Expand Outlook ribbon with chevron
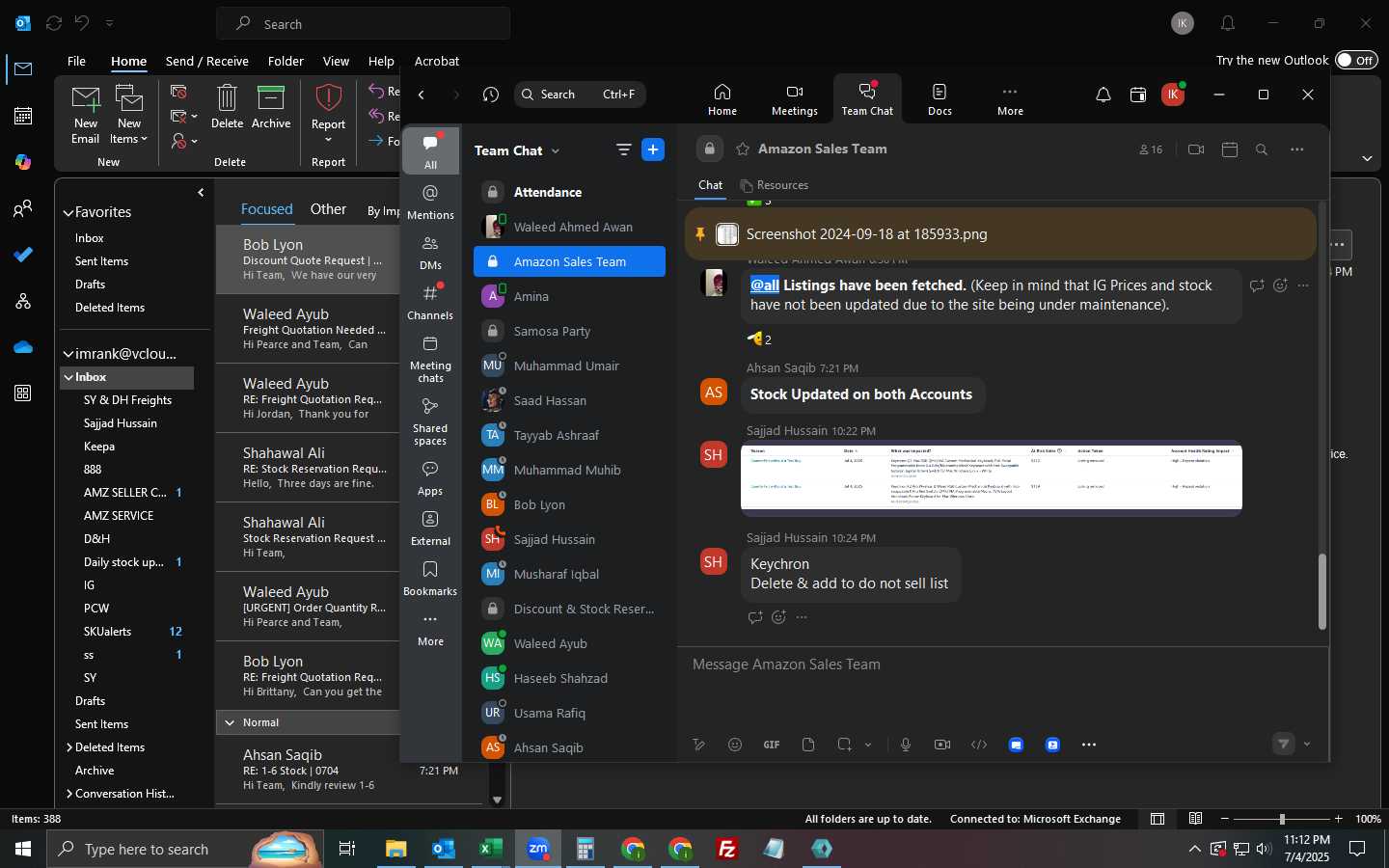 pyautogui.click(x=1367, y=158)
